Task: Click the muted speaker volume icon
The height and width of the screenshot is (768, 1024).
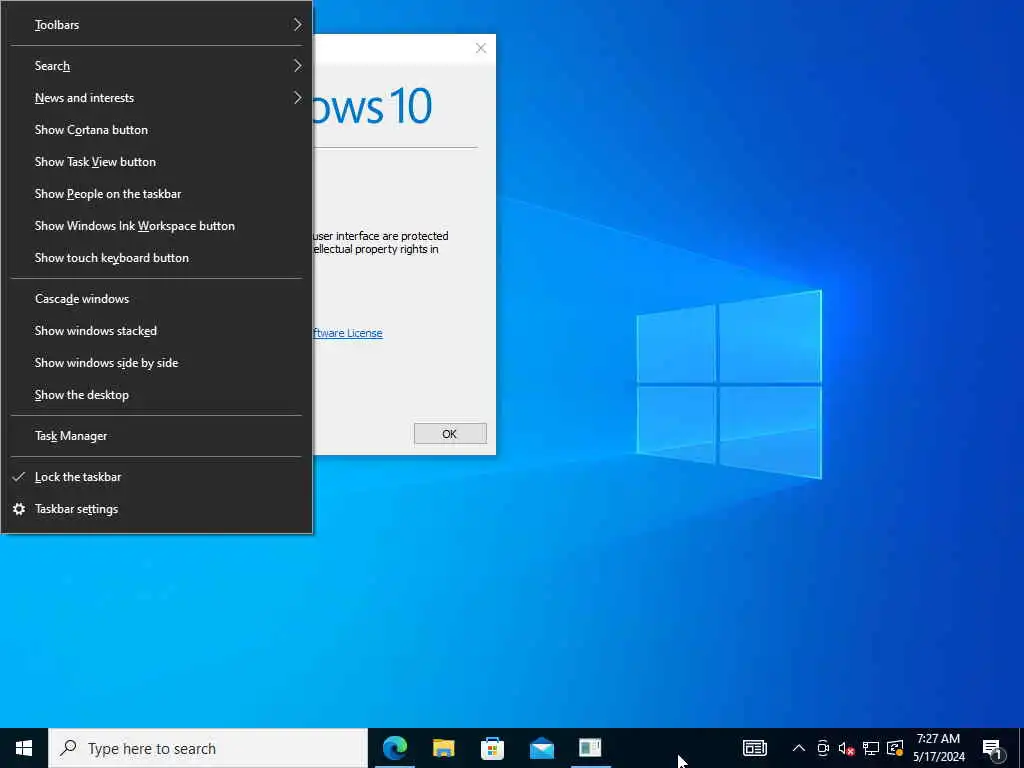Action: click(x=846, y=748)
